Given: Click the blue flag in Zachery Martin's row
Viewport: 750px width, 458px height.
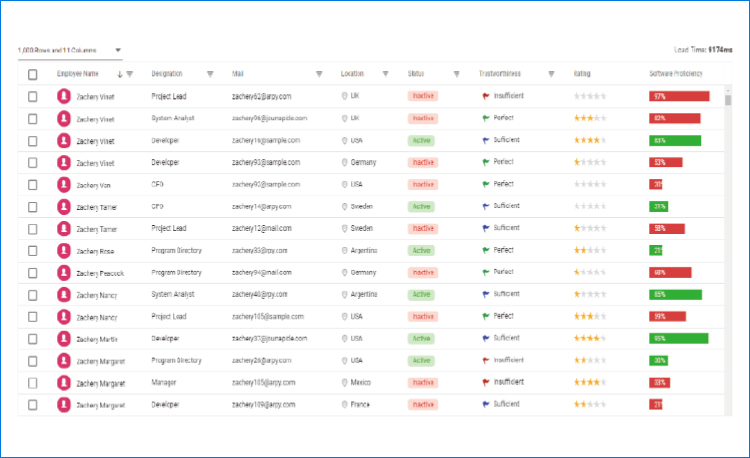Looking at the screenshot, I should (x=485, y=338).
